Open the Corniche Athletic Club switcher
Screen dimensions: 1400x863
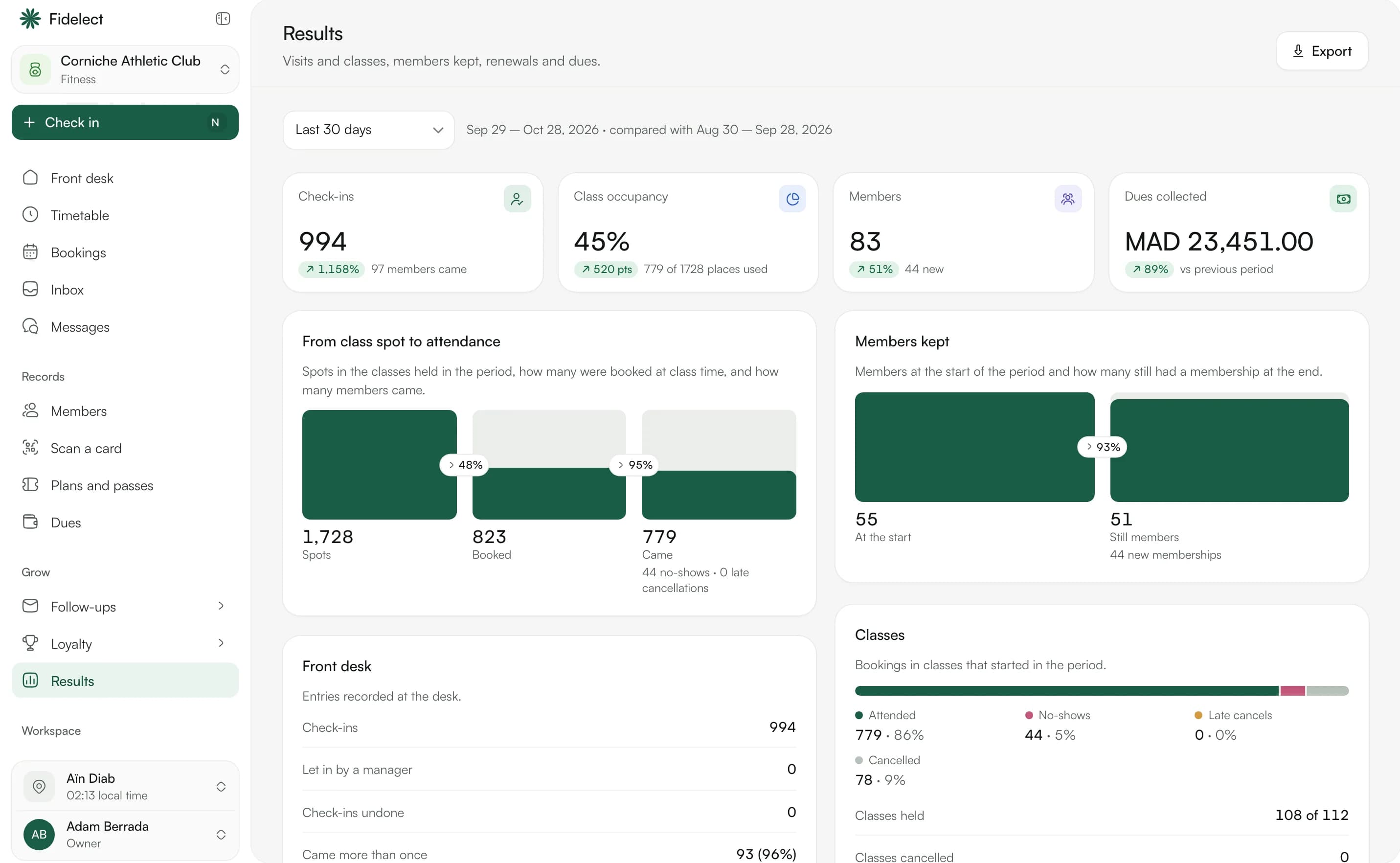click(125, 69)
